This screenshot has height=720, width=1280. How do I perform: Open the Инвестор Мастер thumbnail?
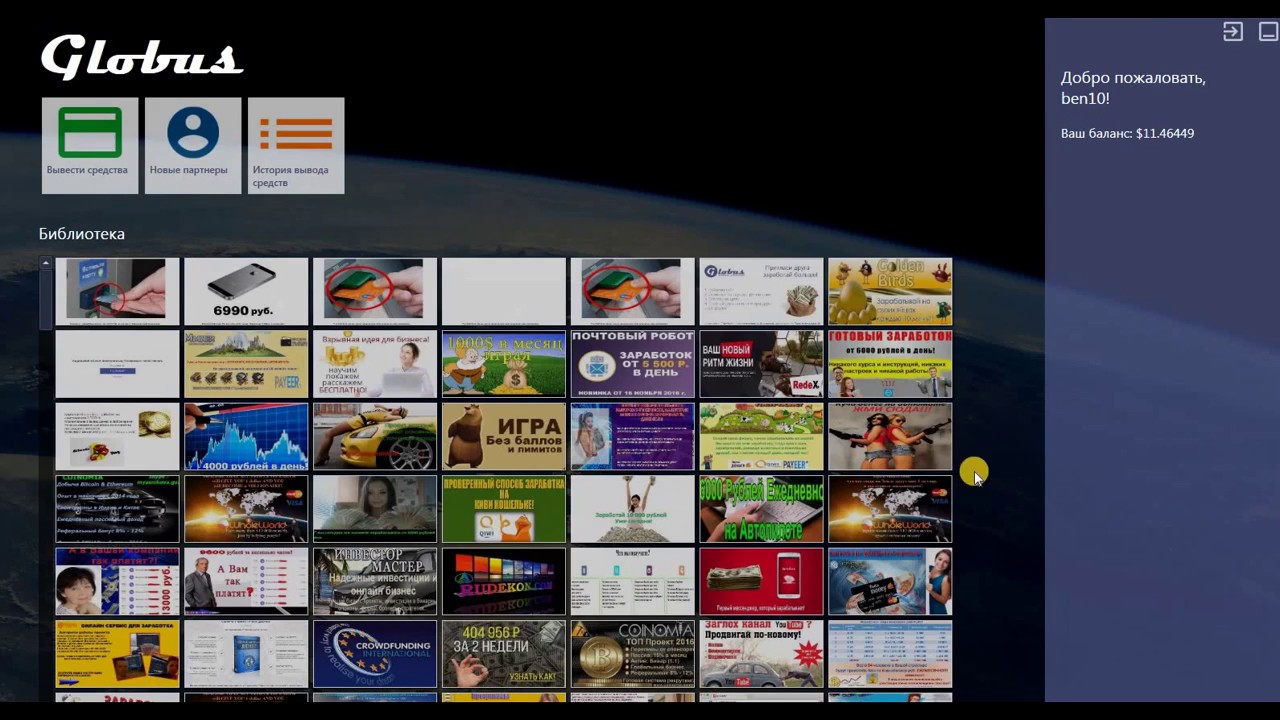[374, 581]
